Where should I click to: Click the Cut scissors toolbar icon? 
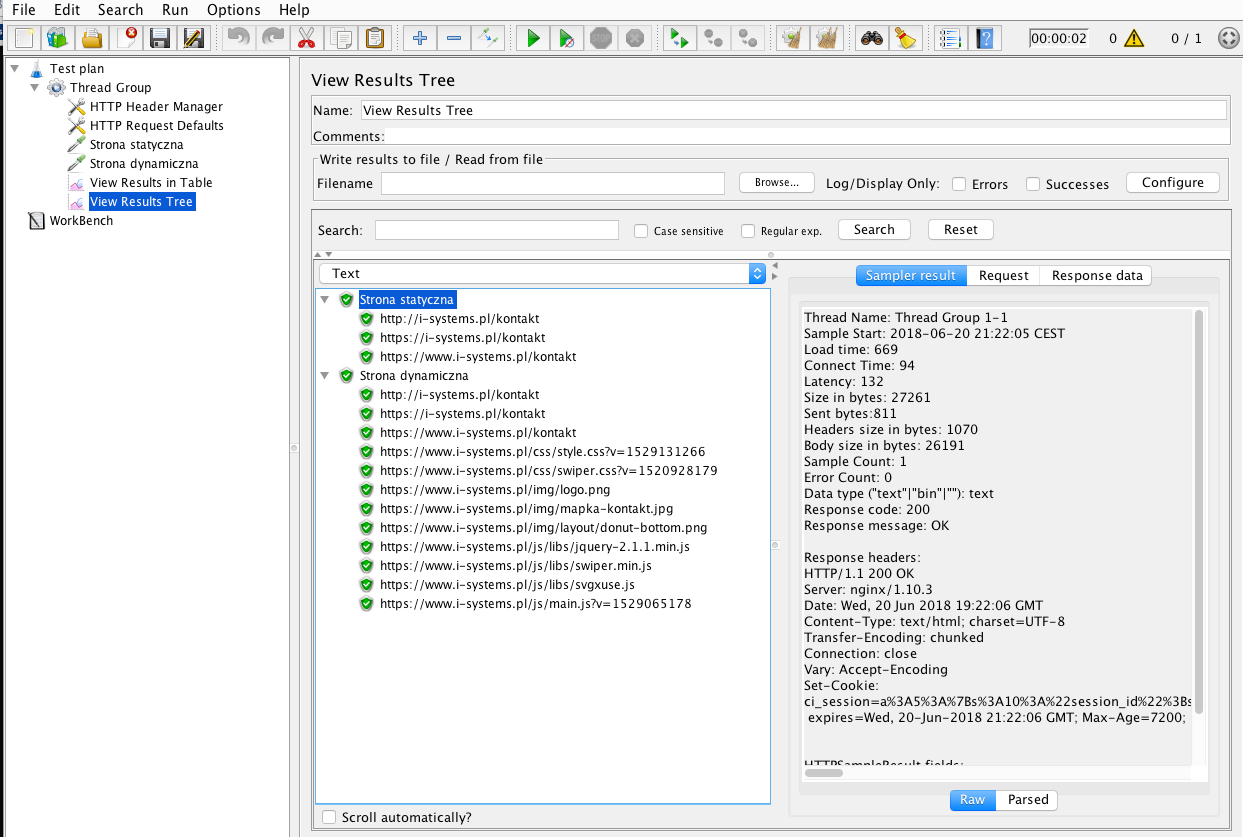(x=306, y=39)
